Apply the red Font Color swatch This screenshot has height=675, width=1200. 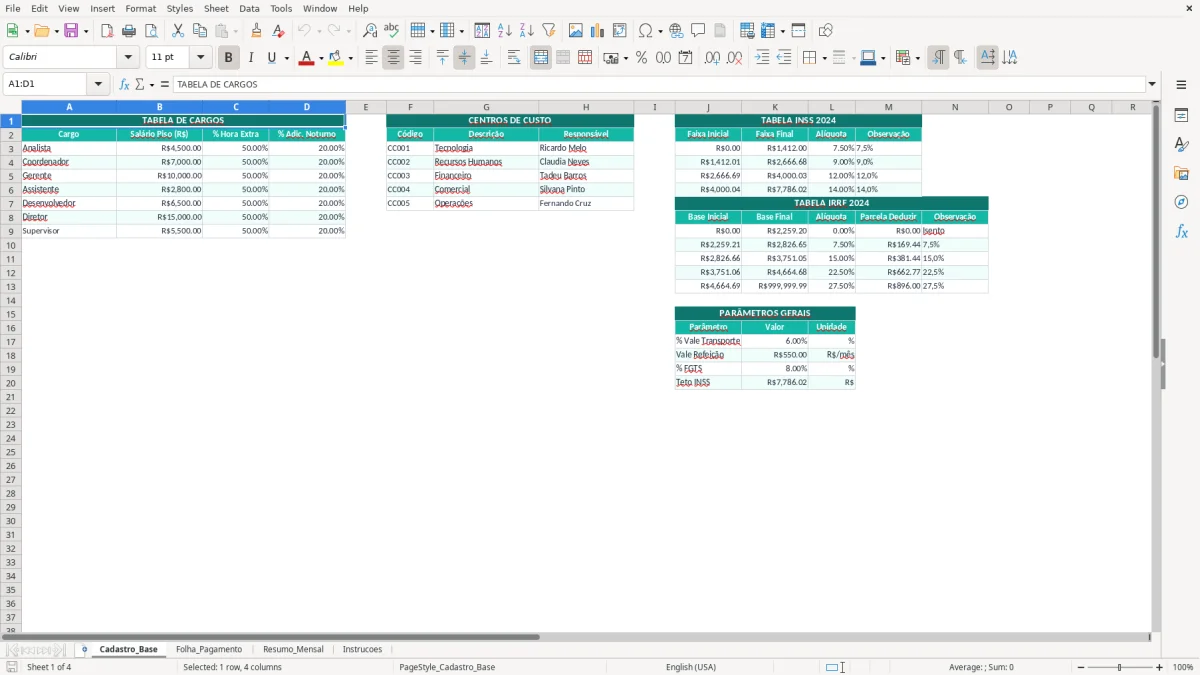pos(306,58)
